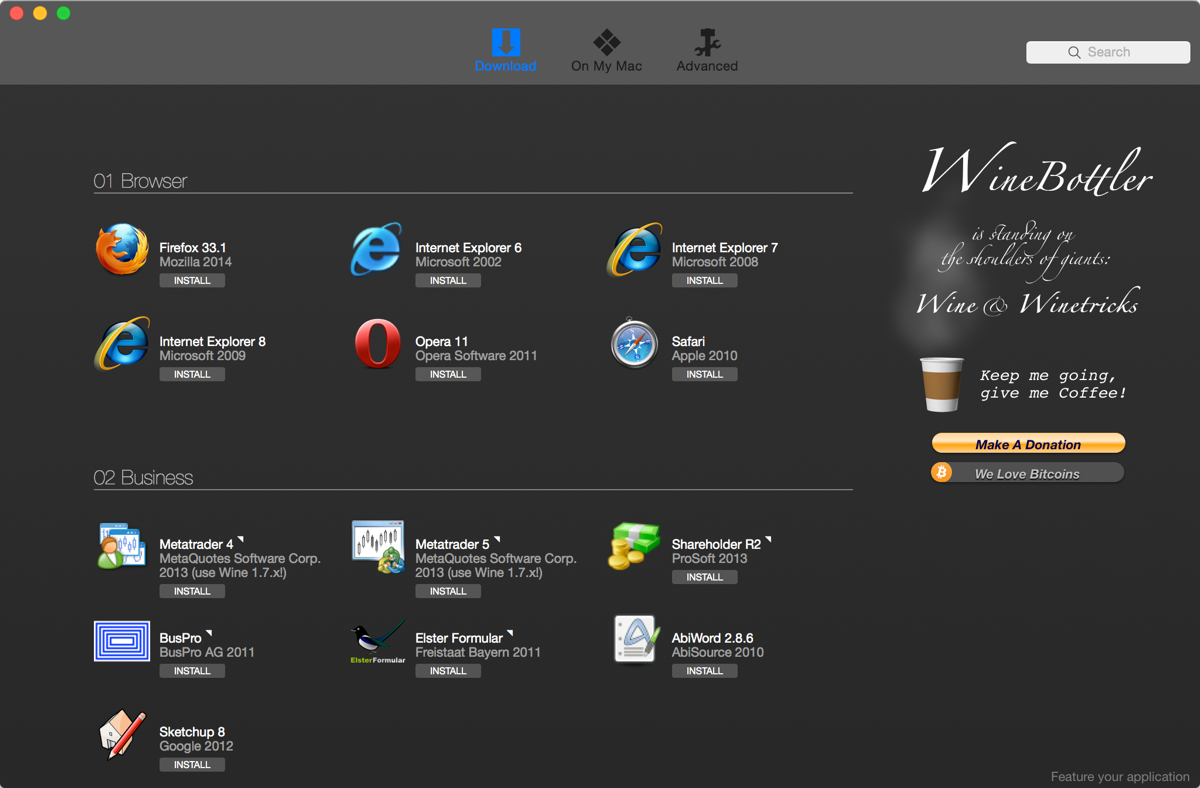Click the Opera Software 2011 text

(476, 356)
